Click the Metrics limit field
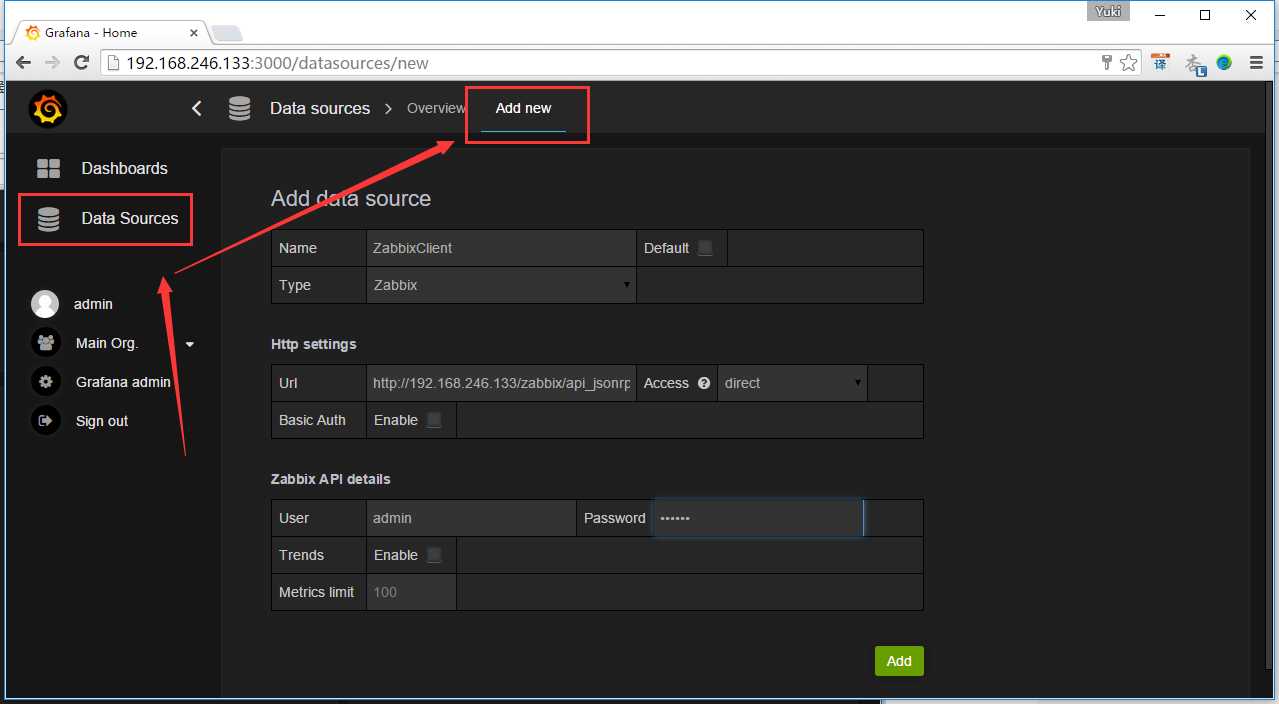 (x=411, y=592)
